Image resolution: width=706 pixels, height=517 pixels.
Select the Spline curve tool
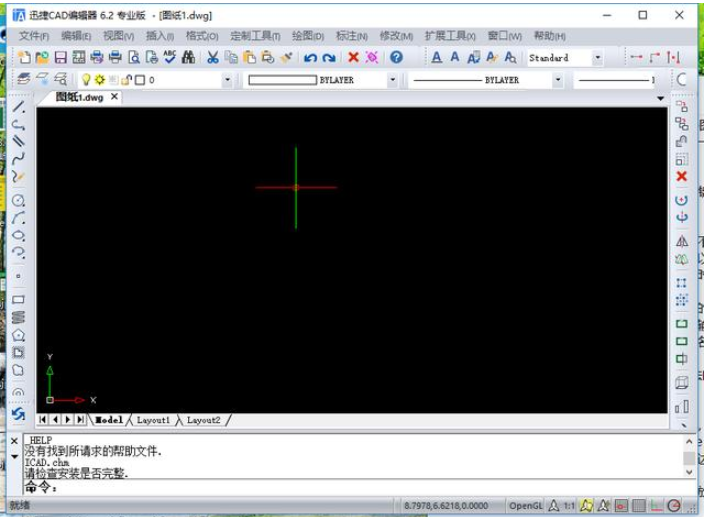pyautogui.click(x=18, y=159)
